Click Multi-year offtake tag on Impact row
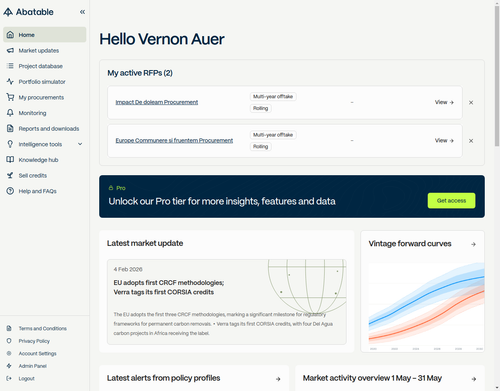500x391 pixels. pyautogui.click(x=273, y=97)
